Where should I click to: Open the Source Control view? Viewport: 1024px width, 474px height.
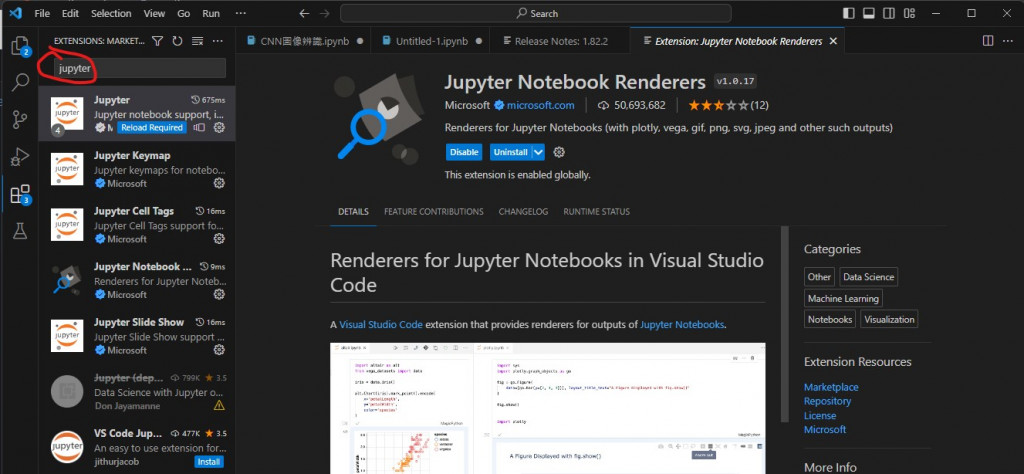point(20,120)
